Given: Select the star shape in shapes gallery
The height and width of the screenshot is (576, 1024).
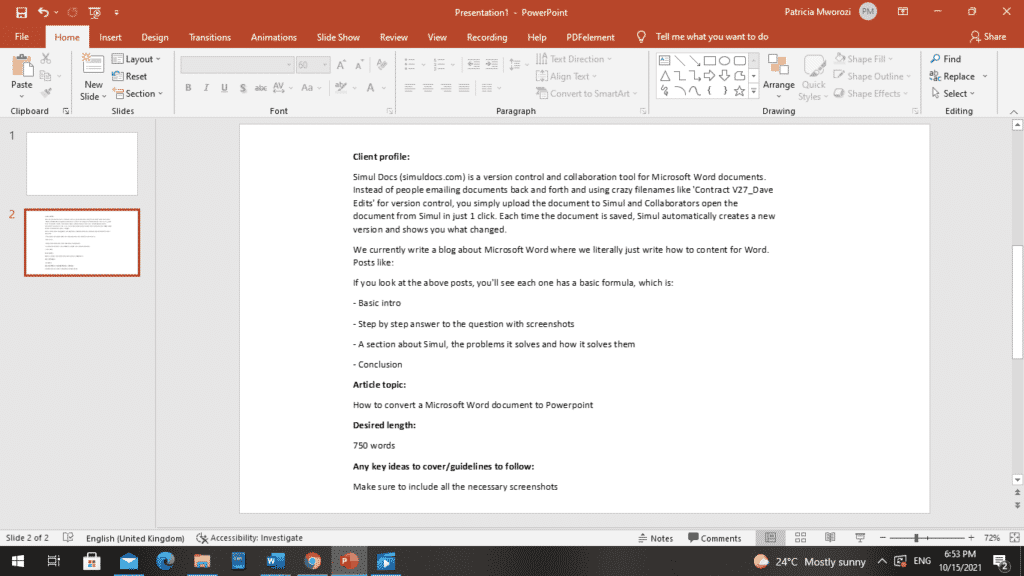Looking at the screenshot, I should [739, 91].
